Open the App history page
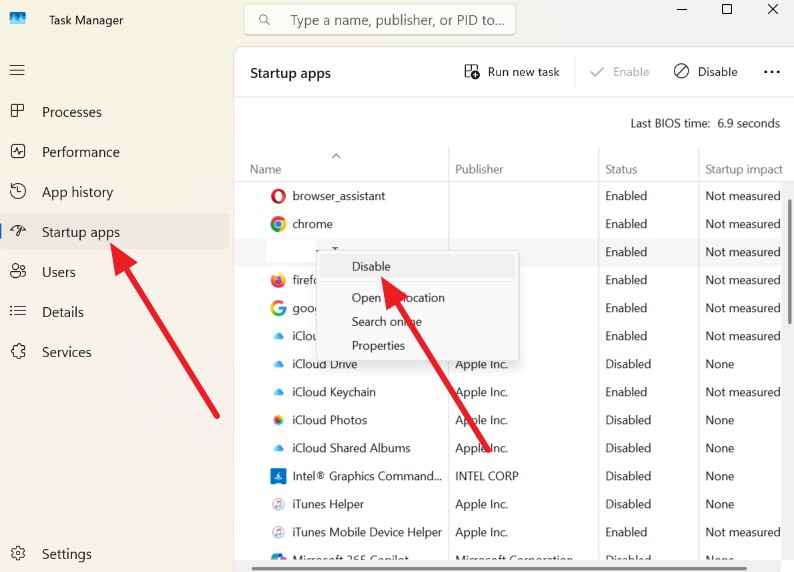794x572 pixels. coord(77,192)
